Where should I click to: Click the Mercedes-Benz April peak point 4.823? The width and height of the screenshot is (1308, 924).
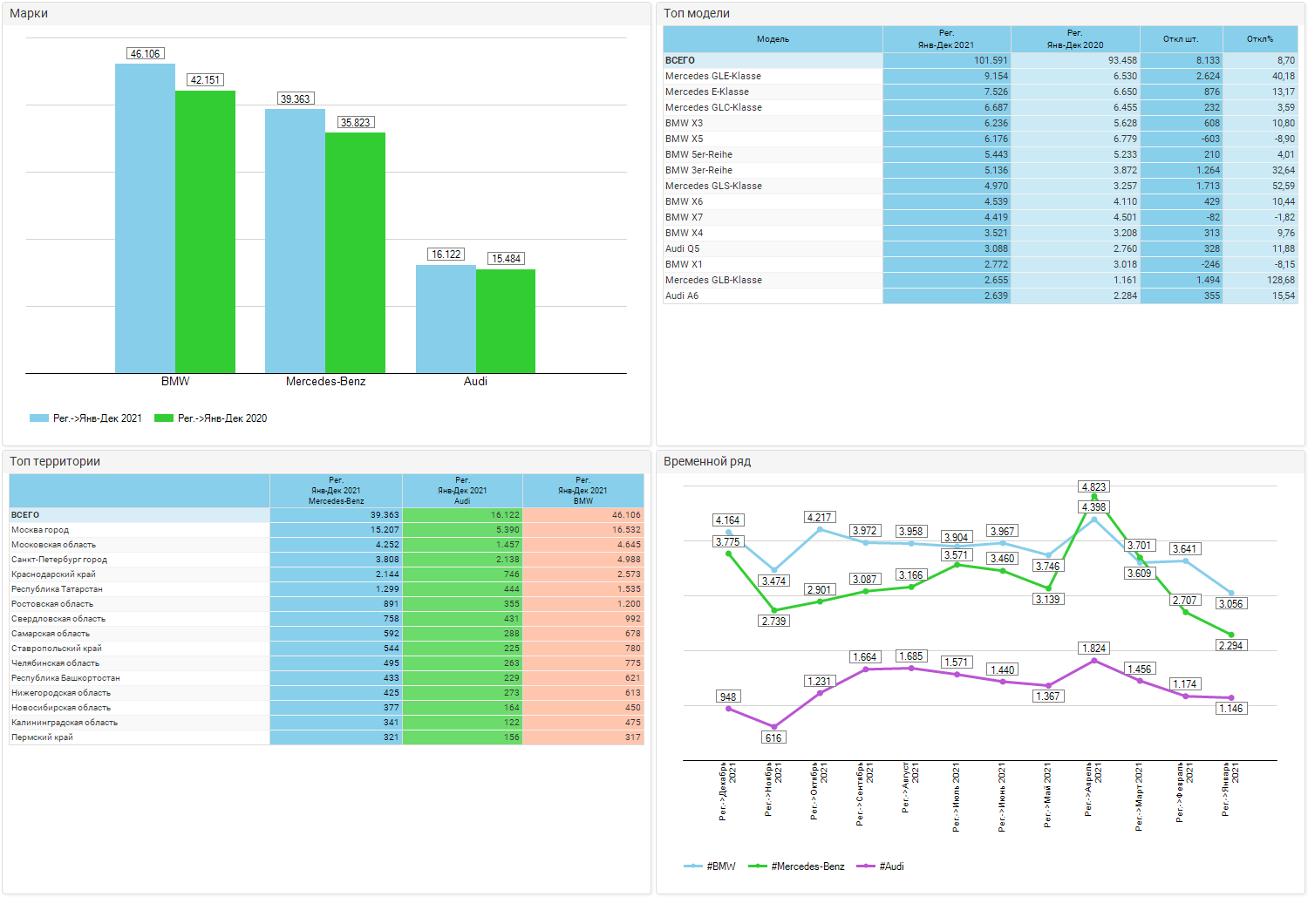(1094, 496)
